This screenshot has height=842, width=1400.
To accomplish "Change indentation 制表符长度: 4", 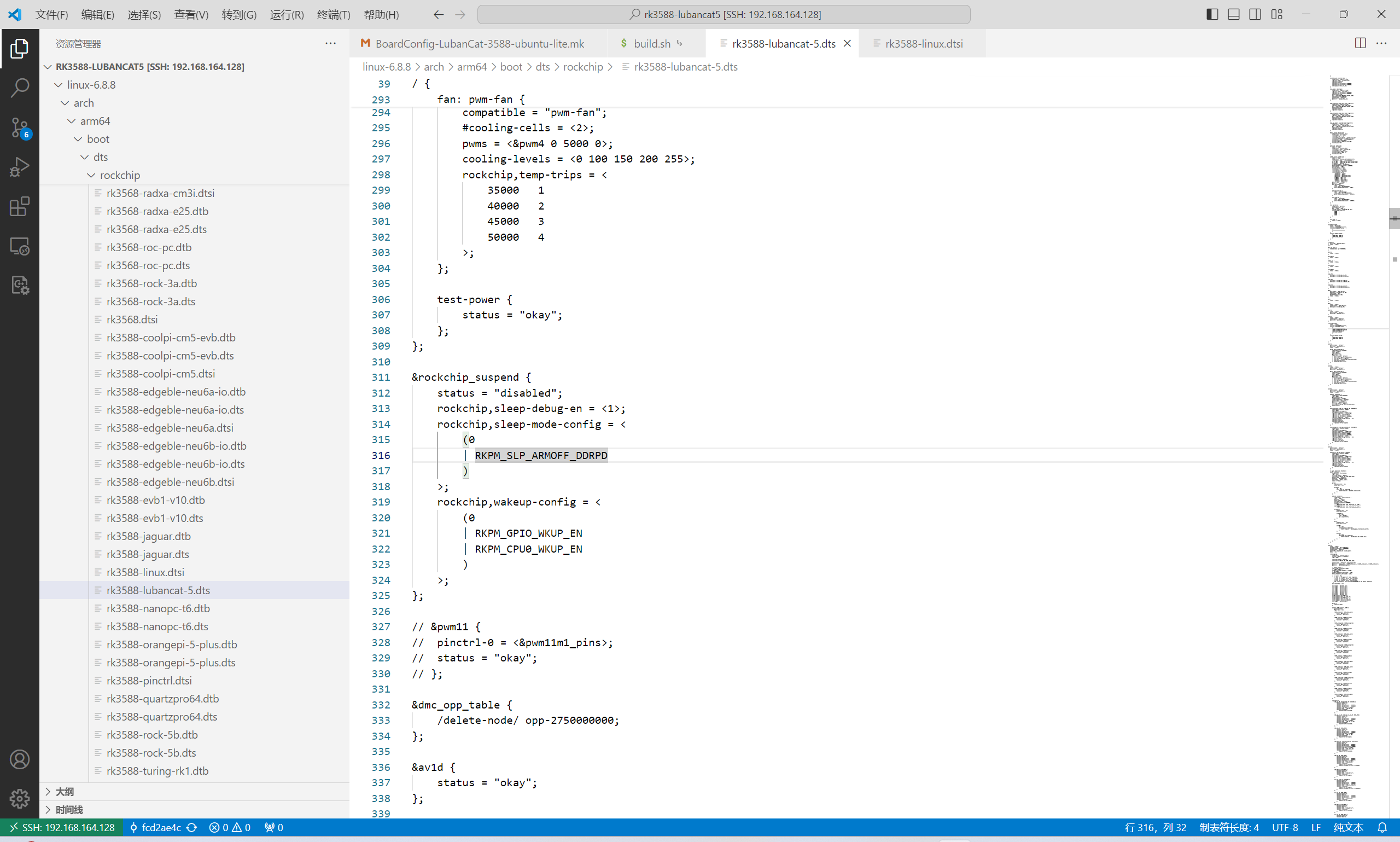I will click(1229, 827).
